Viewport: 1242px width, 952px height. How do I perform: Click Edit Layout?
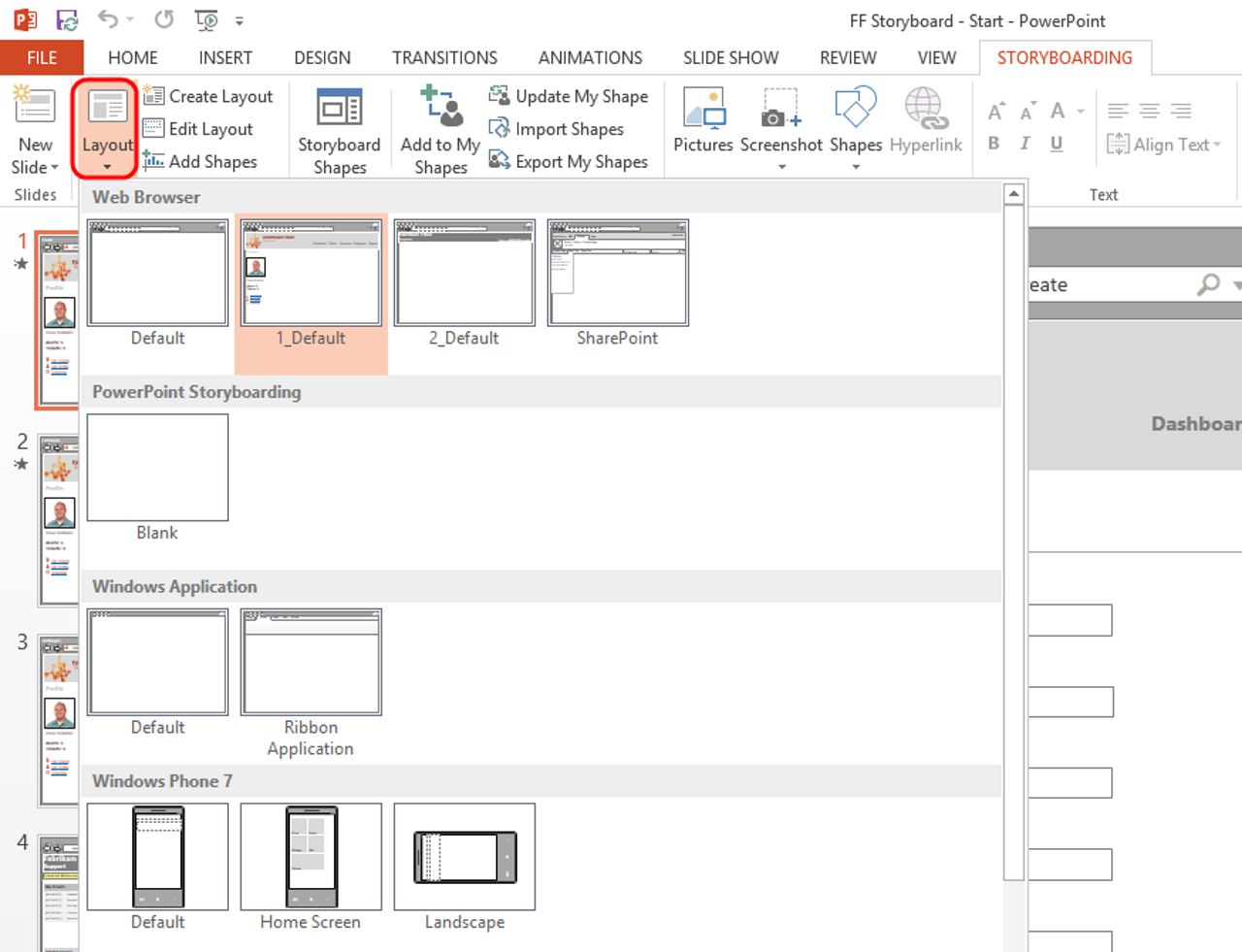[198, 129]
